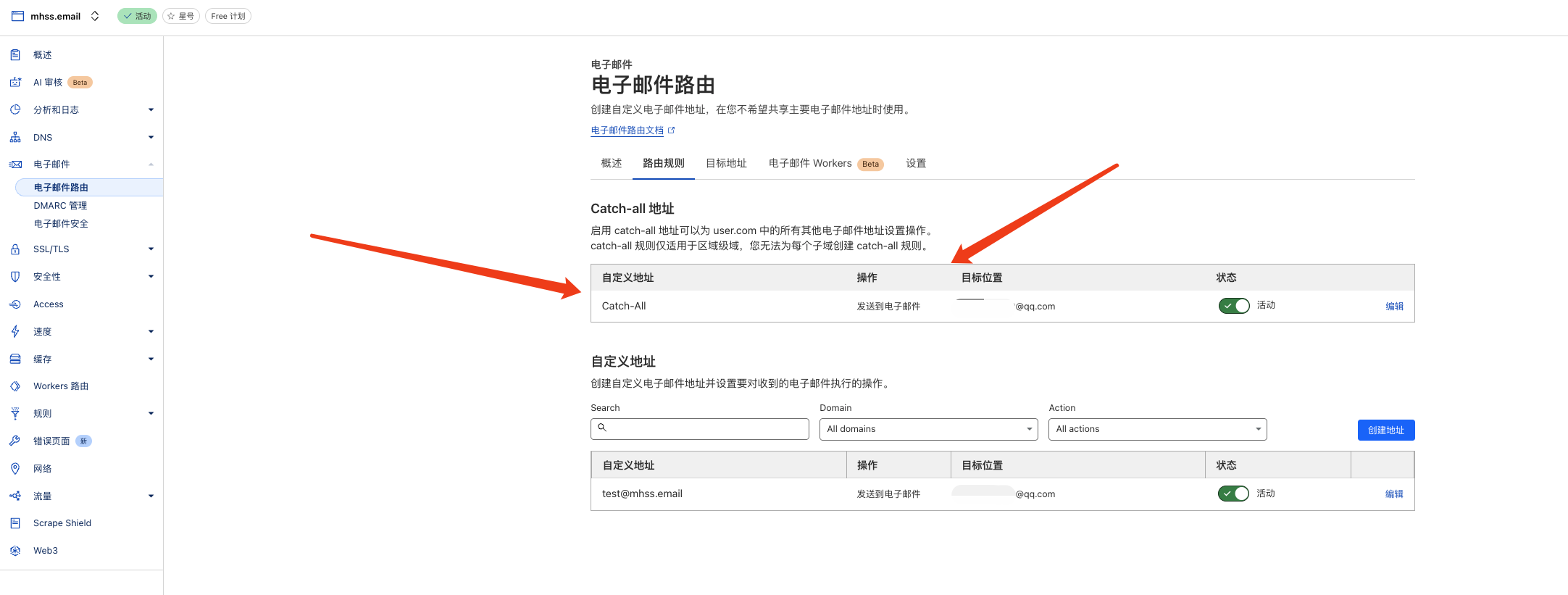Switch to the 概述 tab
The height and width of the screenshot is (595, 1568).
pos(612,164)
